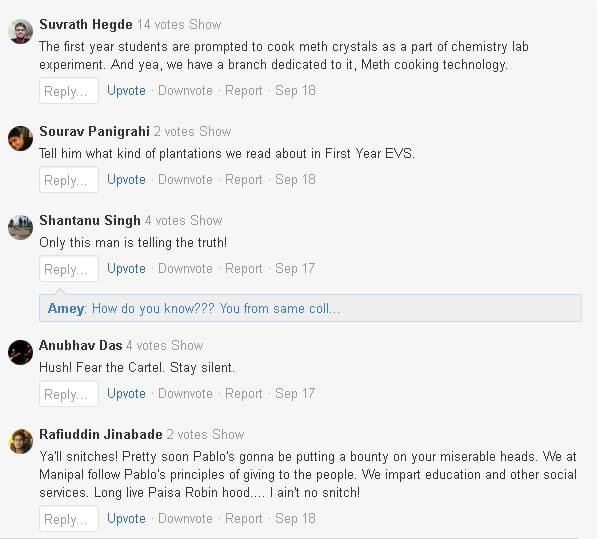Focus reply field under Shantanu Singh's comment
The width and height of the screenshot is (597, 539).
69,269
